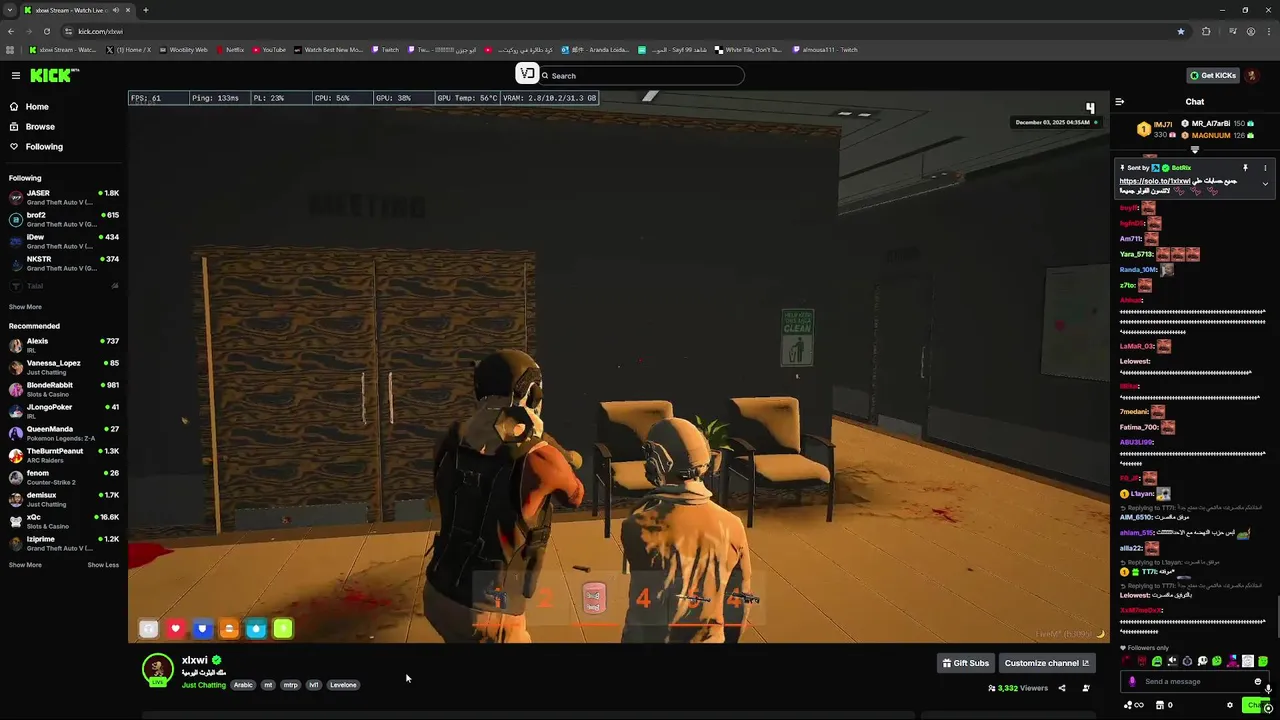The width and height of the screenshot is (1280, 720).
Task: Open recommended channel Vanessa_Lopez
Action: pos(64,367)
